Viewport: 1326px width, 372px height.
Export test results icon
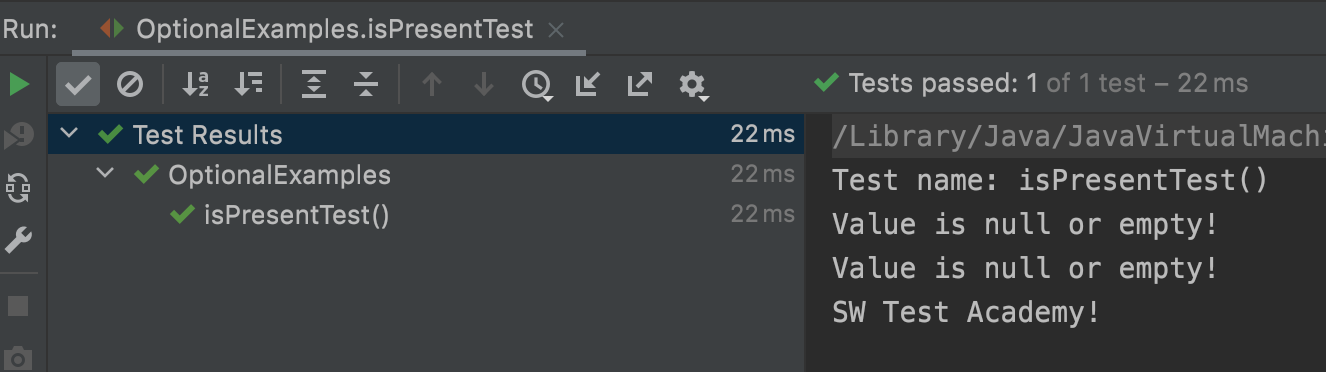pyautogui.click(x=640, y=85)
